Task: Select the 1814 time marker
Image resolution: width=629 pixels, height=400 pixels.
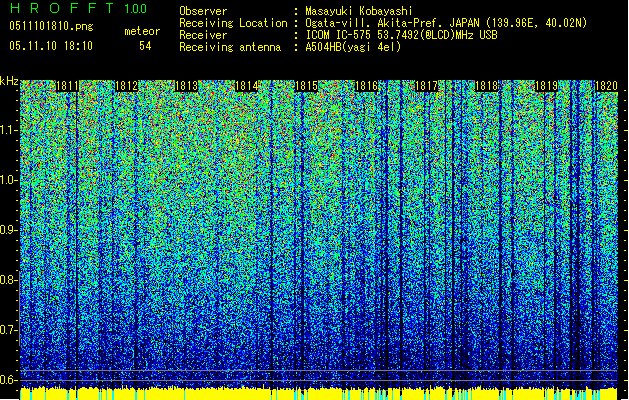Action: (247, 86)
